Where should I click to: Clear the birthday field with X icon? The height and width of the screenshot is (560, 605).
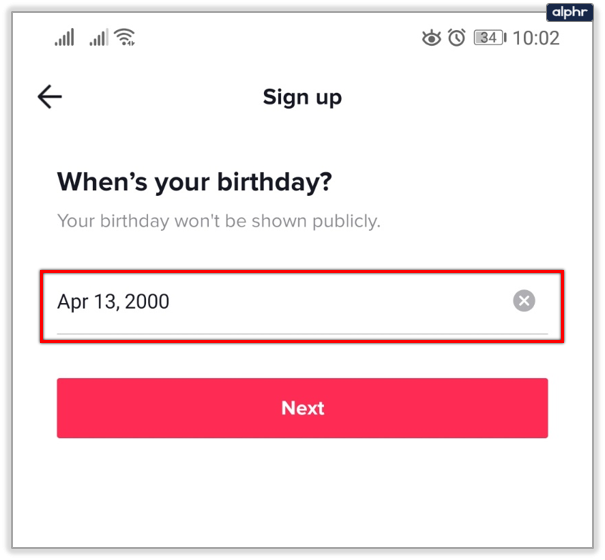[524, 301]
